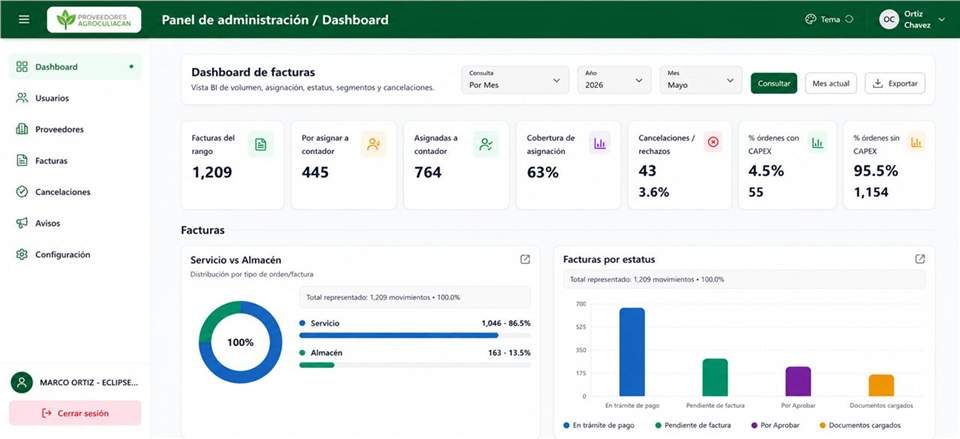This screenshot has width=960, height=439.
Task: Click the Facturas document icon in sidebar
Action: coord(22,160)
